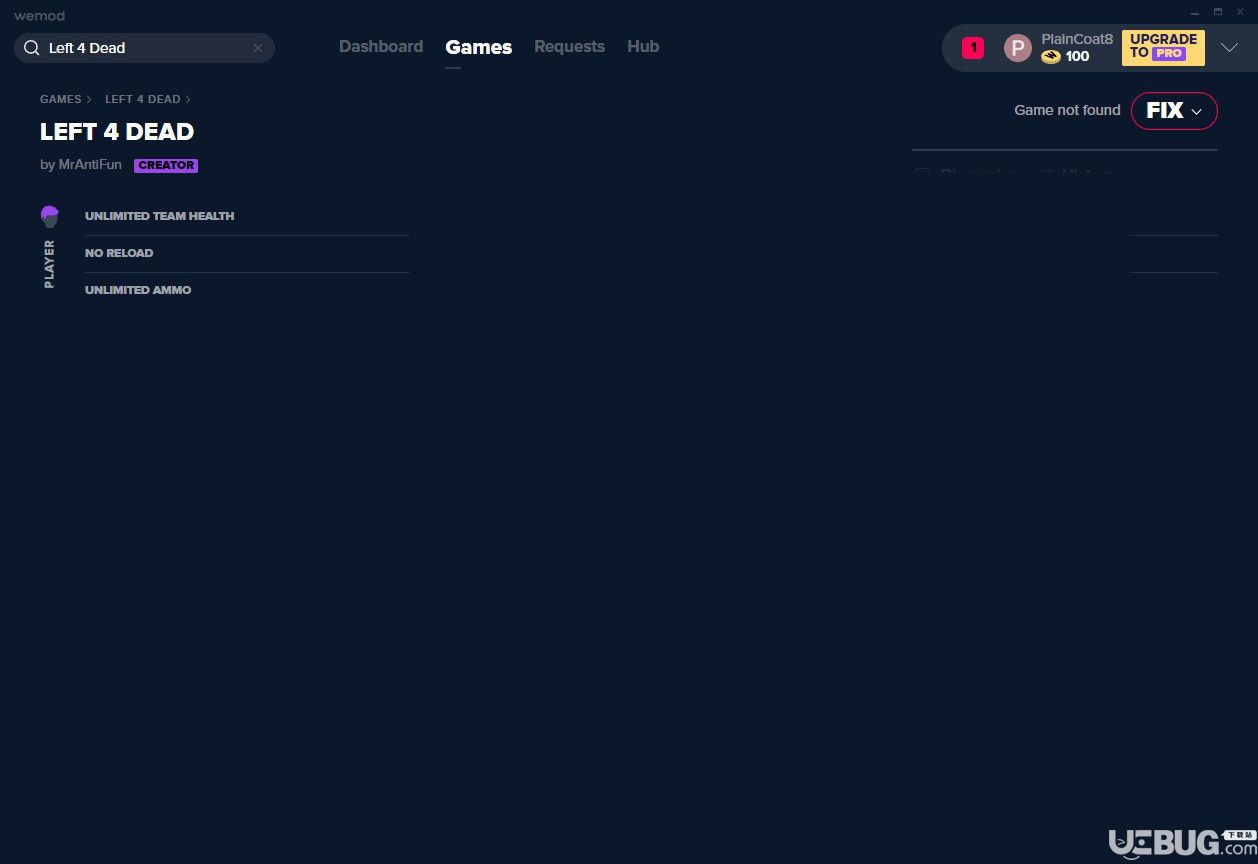Screen dimensions: 1258x864
Task: Click LEFT 4 DEAD breadcrumb
Action: [x=143, y=99]
